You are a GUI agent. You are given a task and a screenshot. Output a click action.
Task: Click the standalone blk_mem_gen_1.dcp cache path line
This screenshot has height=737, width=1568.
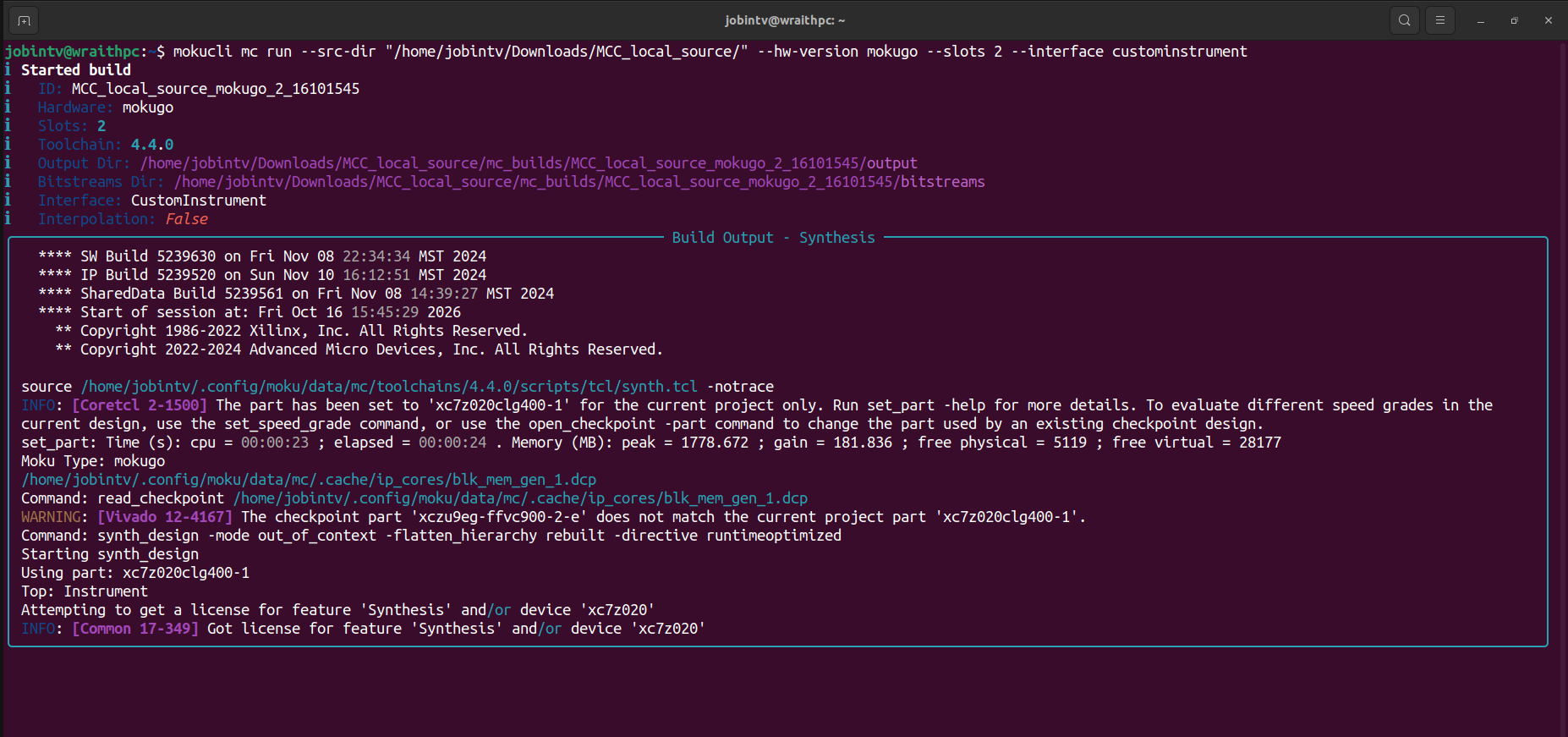click(x=309, y=480)
